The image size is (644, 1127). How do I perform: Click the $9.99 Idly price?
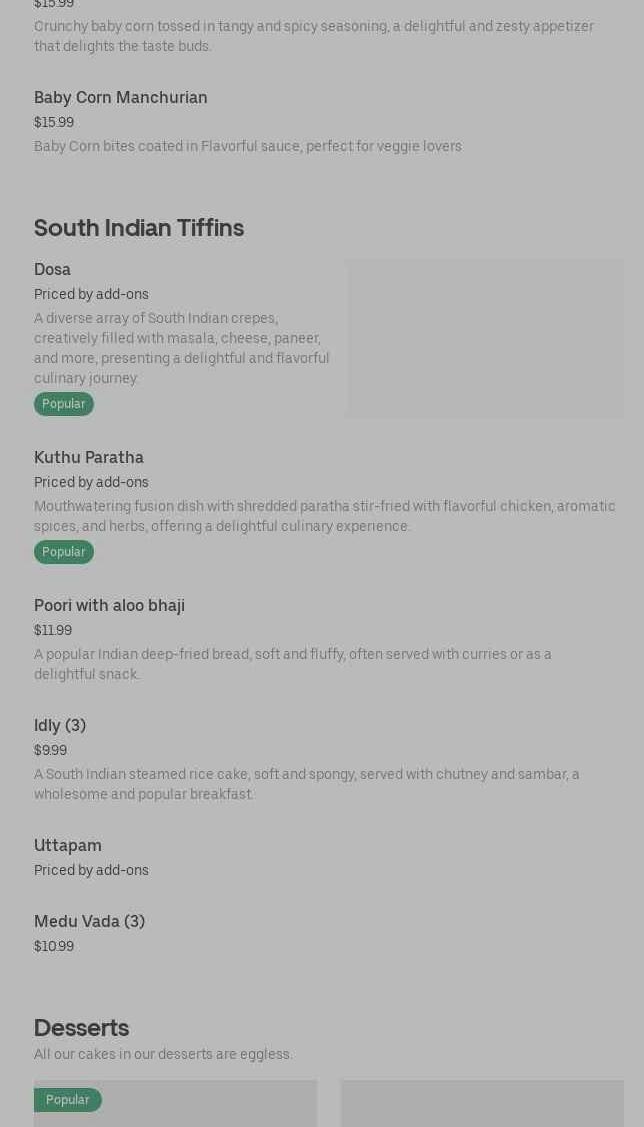tap(51, 750)
